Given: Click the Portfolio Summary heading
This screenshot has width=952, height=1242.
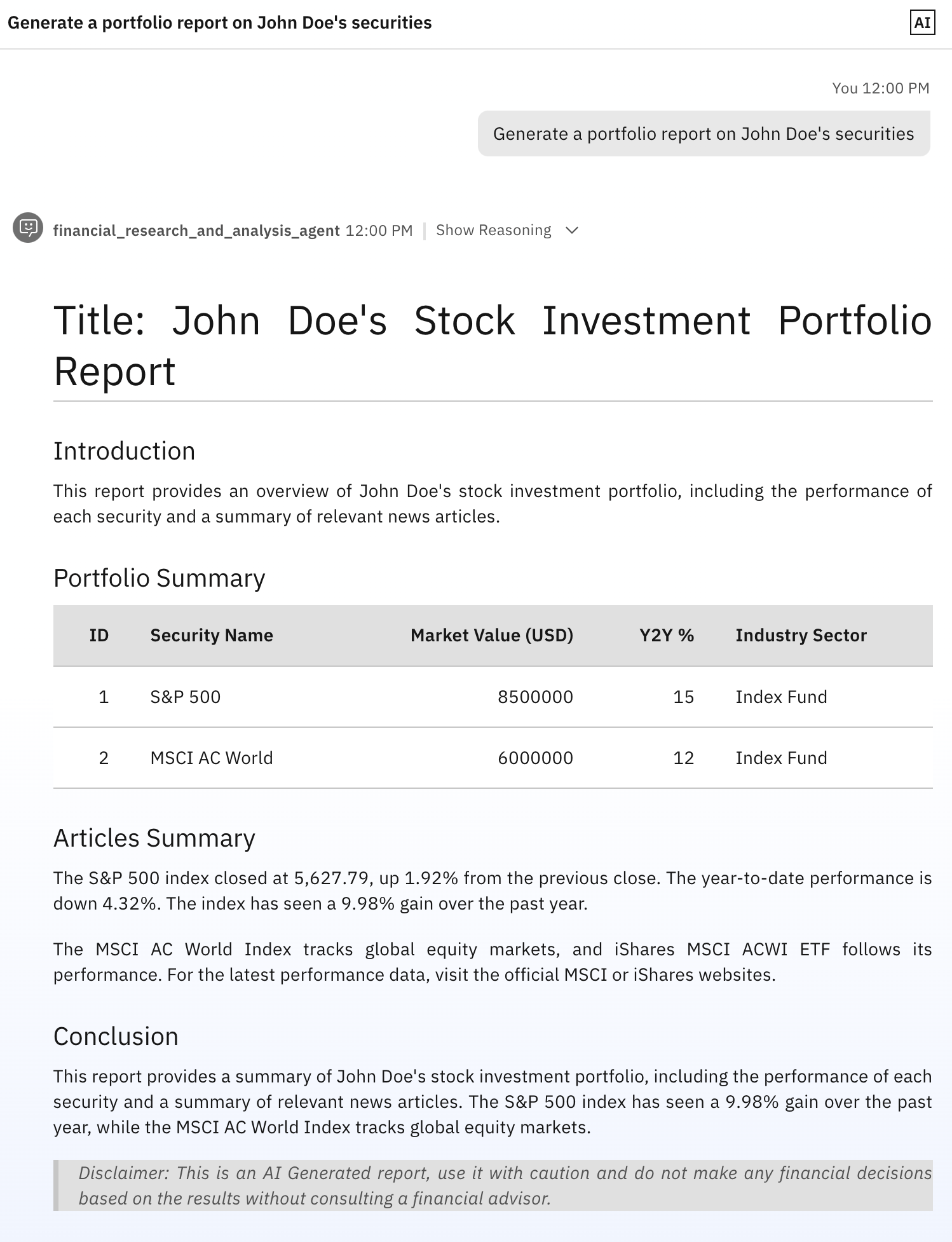Looking at the screenshot, I should click(x=160, y=578).
